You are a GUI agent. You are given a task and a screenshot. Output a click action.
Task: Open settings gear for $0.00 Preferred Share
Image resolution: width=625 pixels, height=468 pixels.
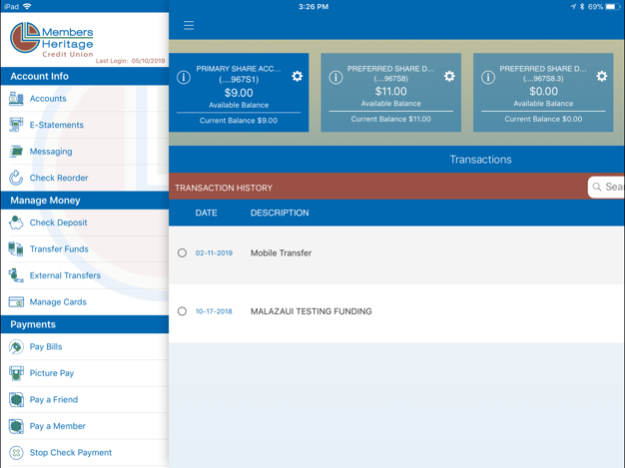coord(601,76)
